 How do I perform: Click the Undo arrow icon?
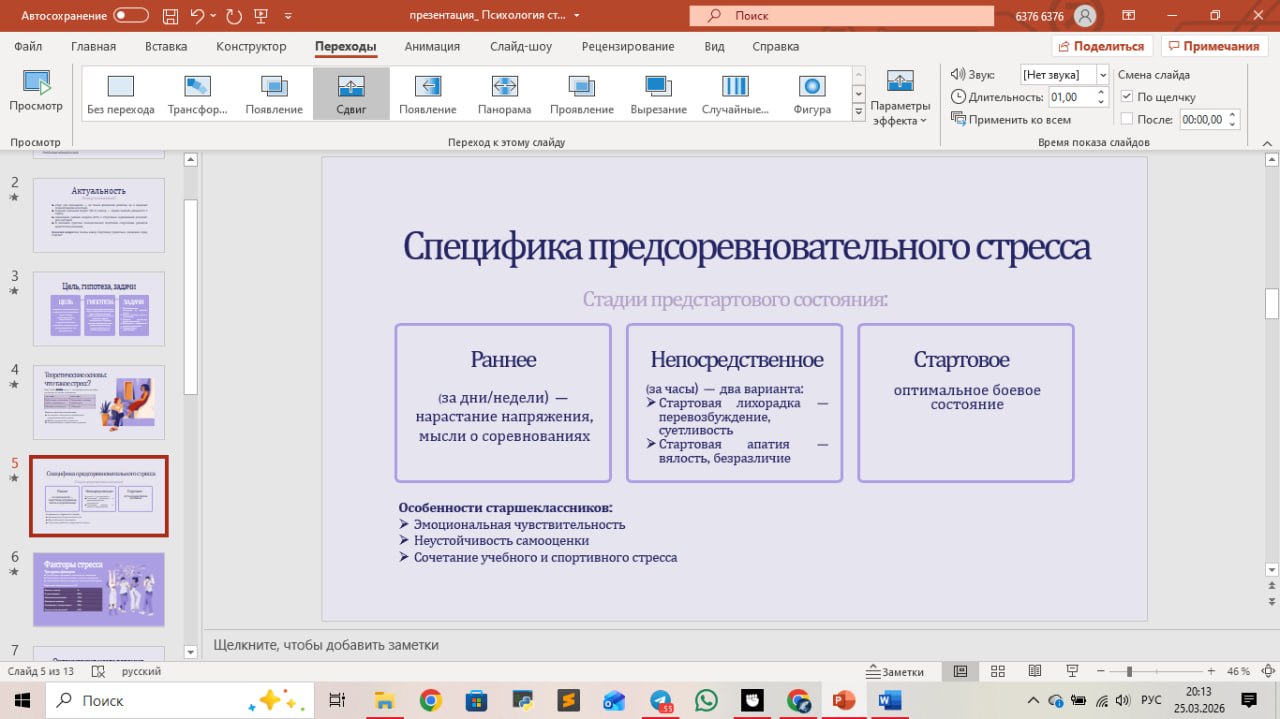[x=198, y=15]
